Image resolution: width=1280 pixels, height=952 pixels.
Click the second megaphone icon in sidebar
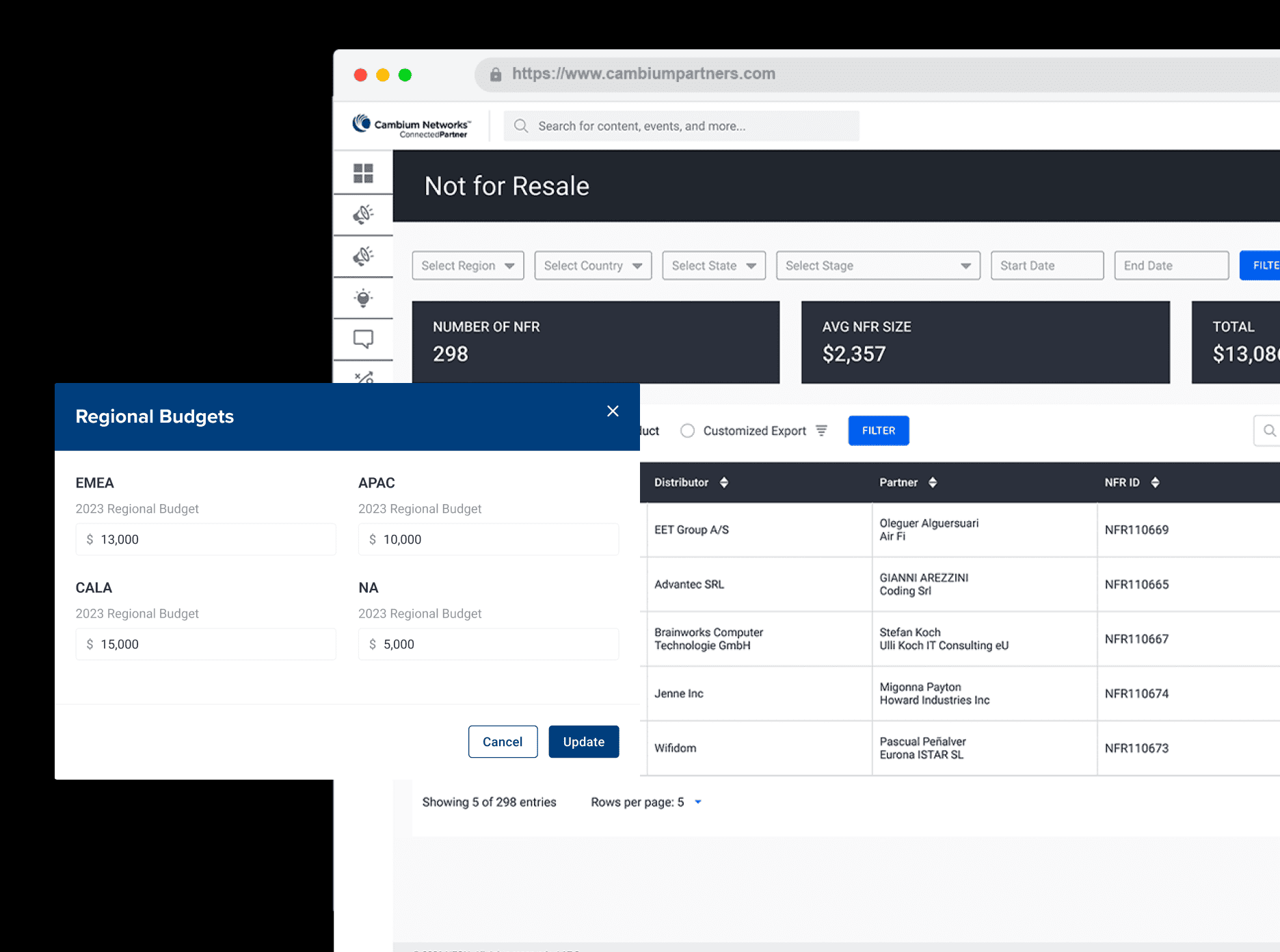pos(363,256)
